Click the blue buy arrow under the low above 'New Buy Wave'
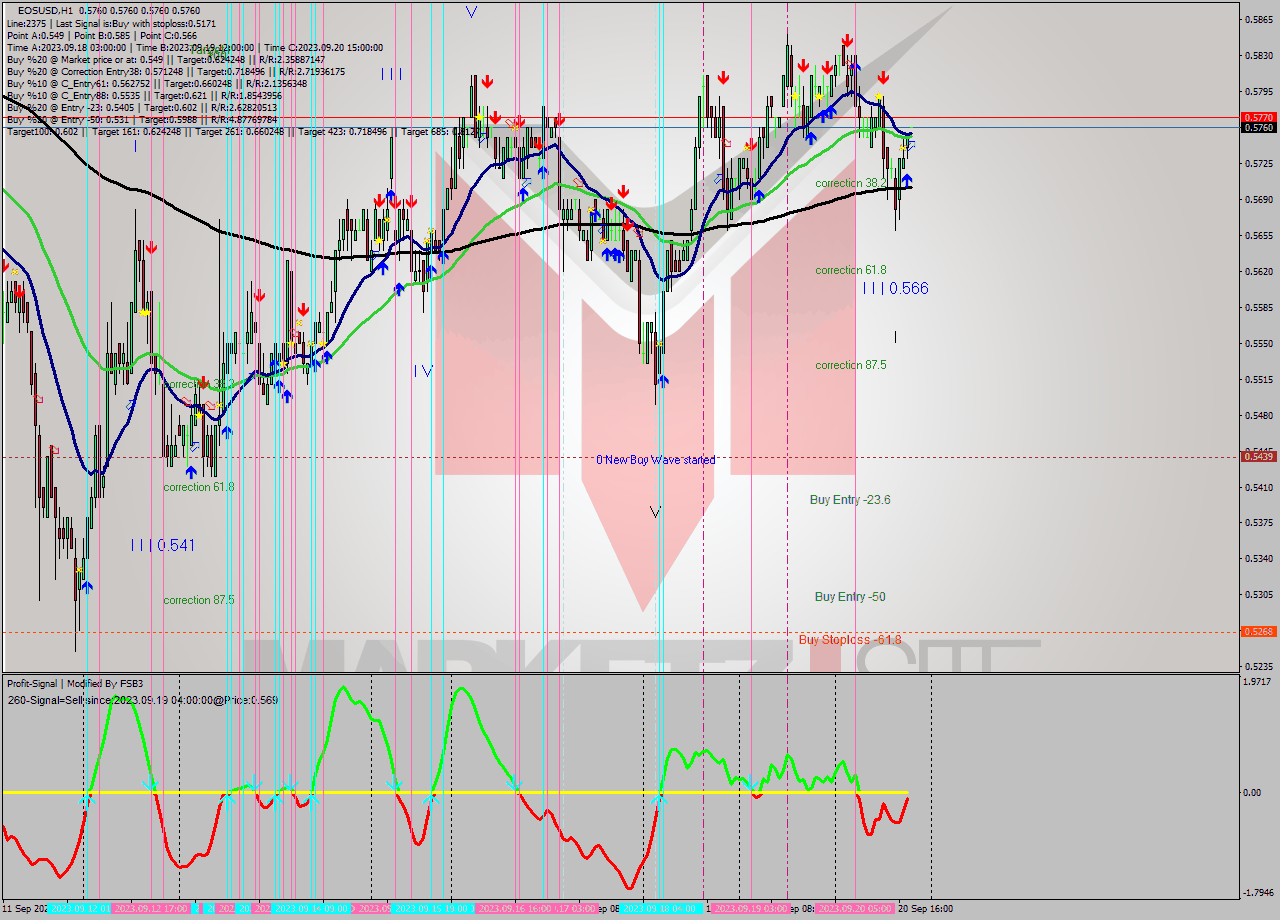This screenshot has width=1280, height=920. pyautogui.click(x=662, y=381)
